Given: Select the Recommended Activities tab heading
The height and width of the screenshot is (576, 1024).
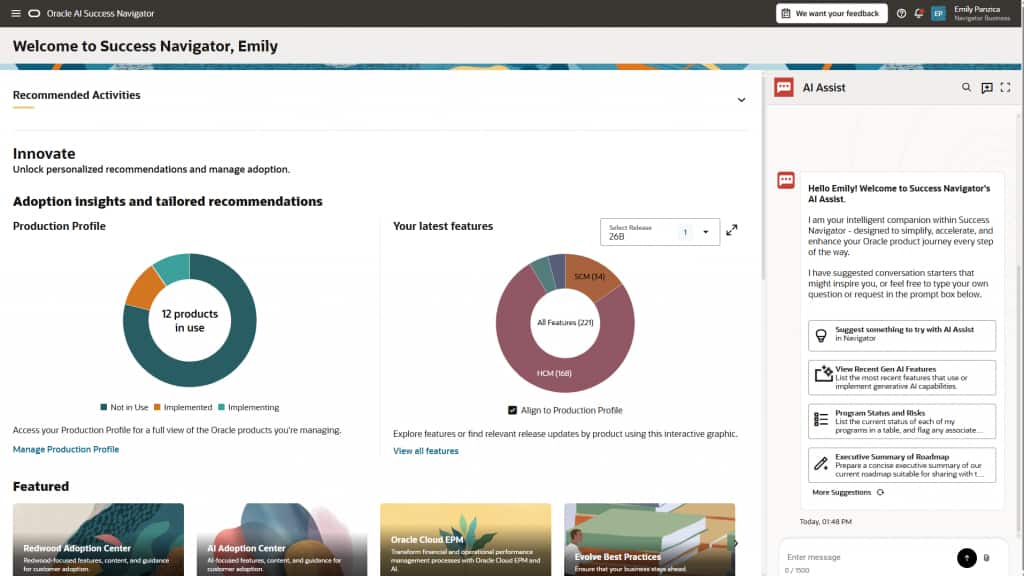Looking at the screenshot, I should tap(76, 95).
